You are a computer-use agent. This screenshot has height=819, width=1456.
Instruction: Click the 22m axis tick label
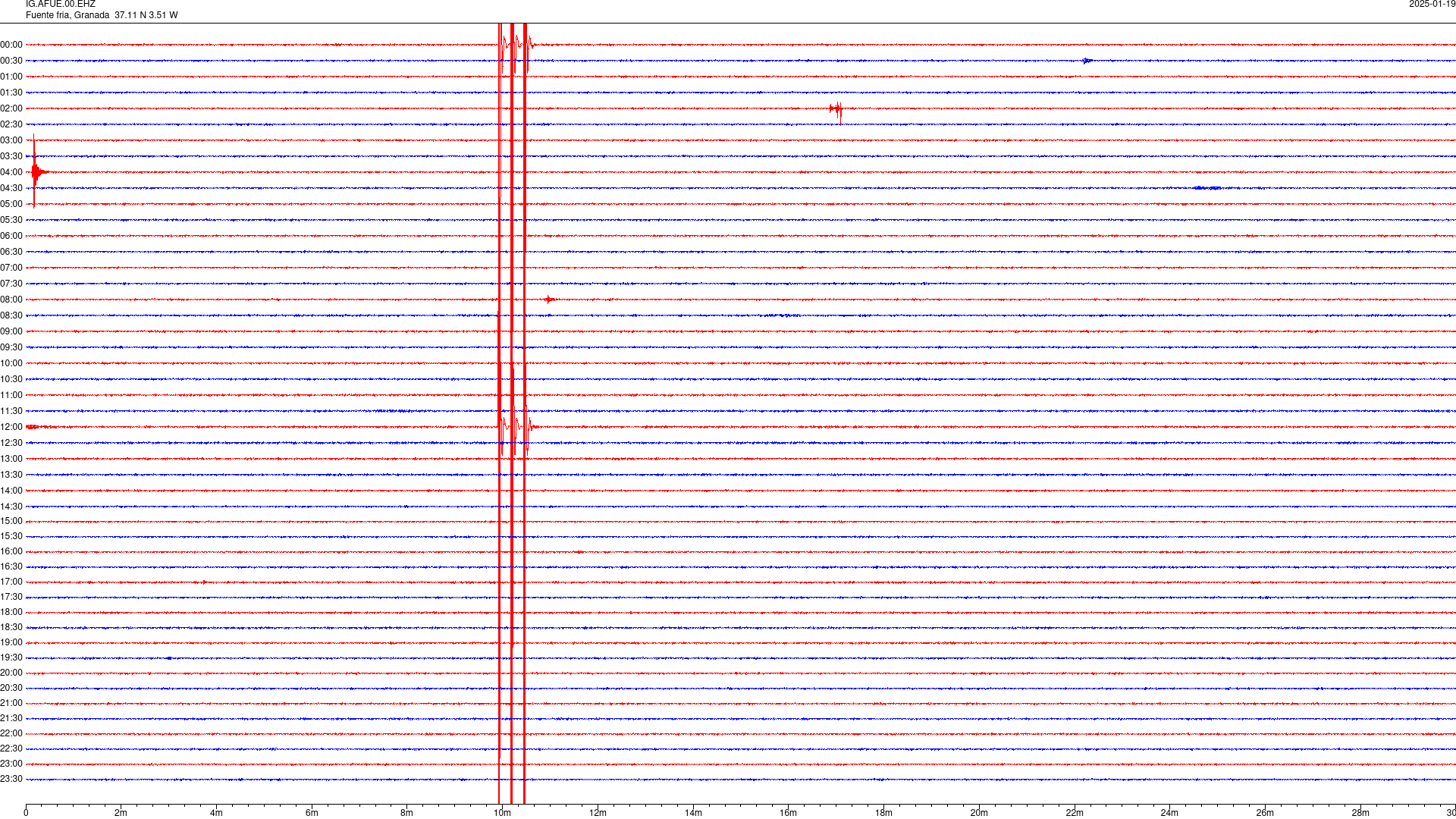click(1075, 813)
